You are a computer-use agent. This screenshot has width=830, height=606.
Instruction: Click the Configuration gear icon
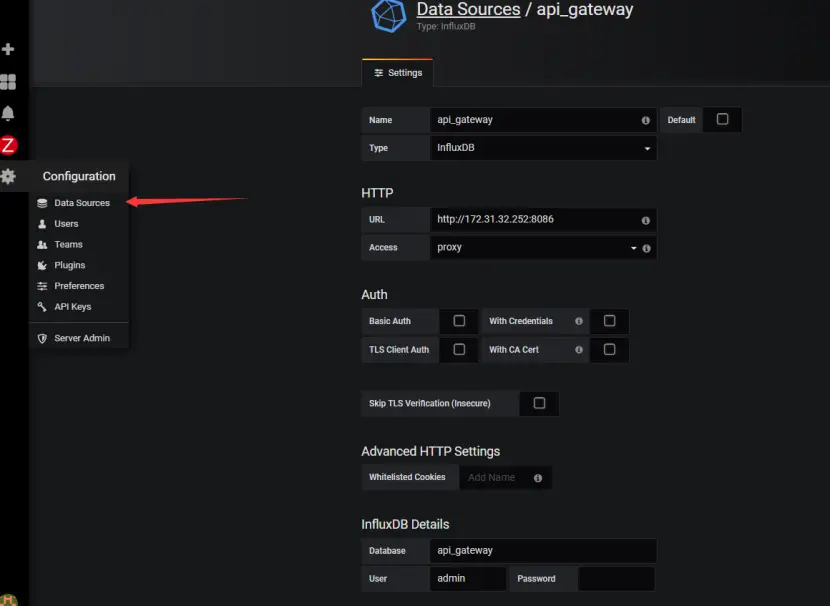tap(8, 176)
